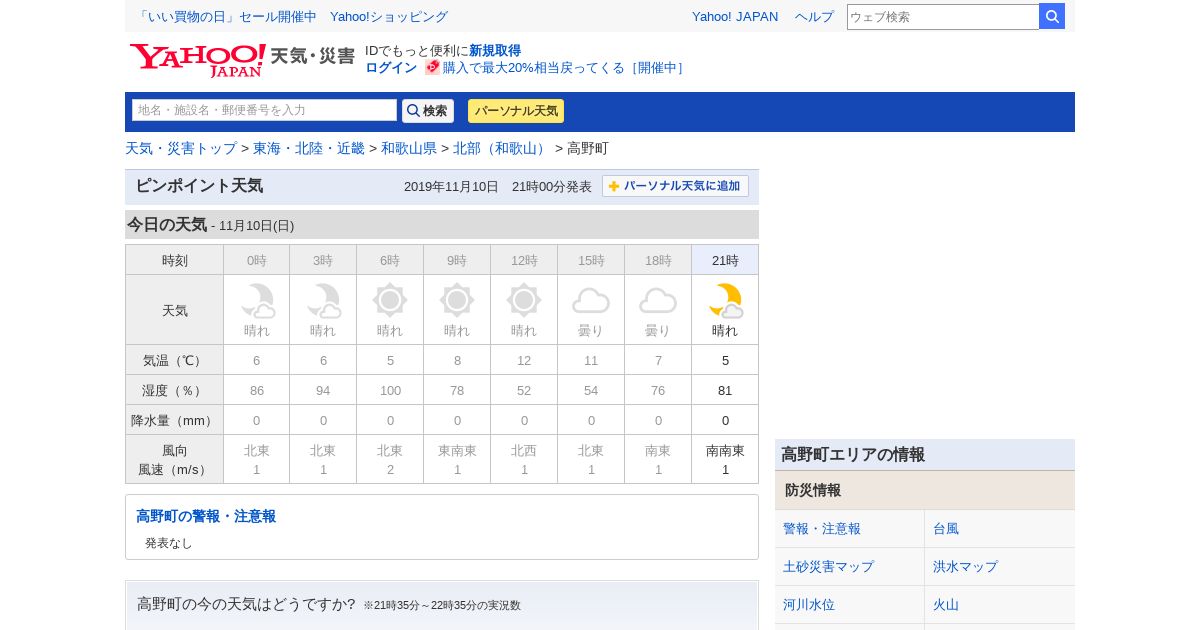Open 土砂災害マップ link
This screenshot has height=630, width=1200.
828,566
